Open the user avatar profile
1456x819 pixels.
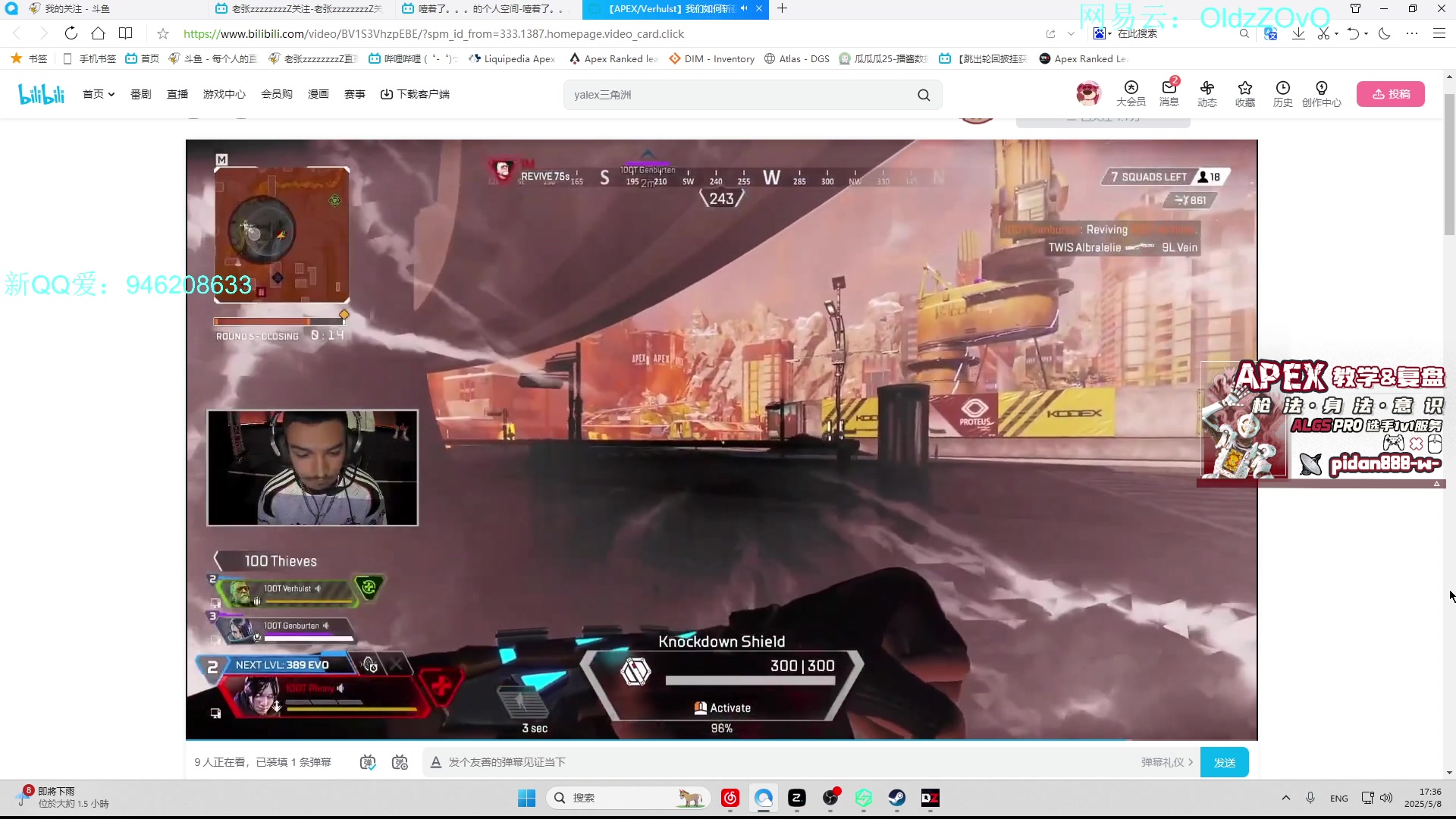(1088, 94)
